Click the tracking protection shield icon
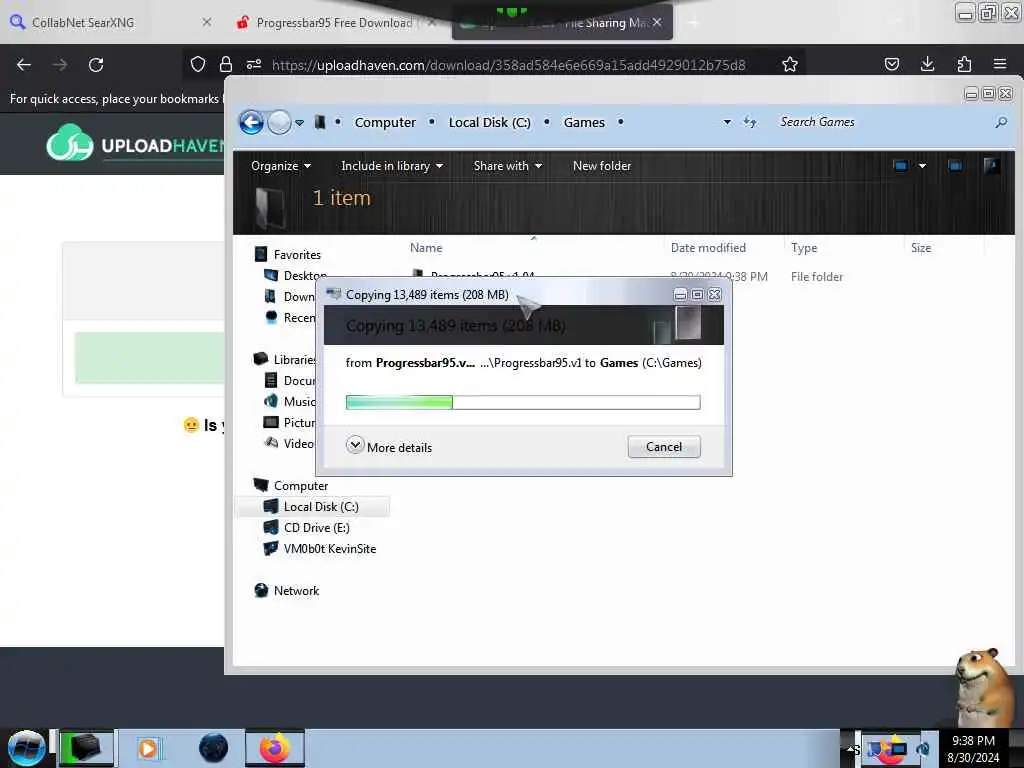 pyautogui.click(x=198, y=64)
